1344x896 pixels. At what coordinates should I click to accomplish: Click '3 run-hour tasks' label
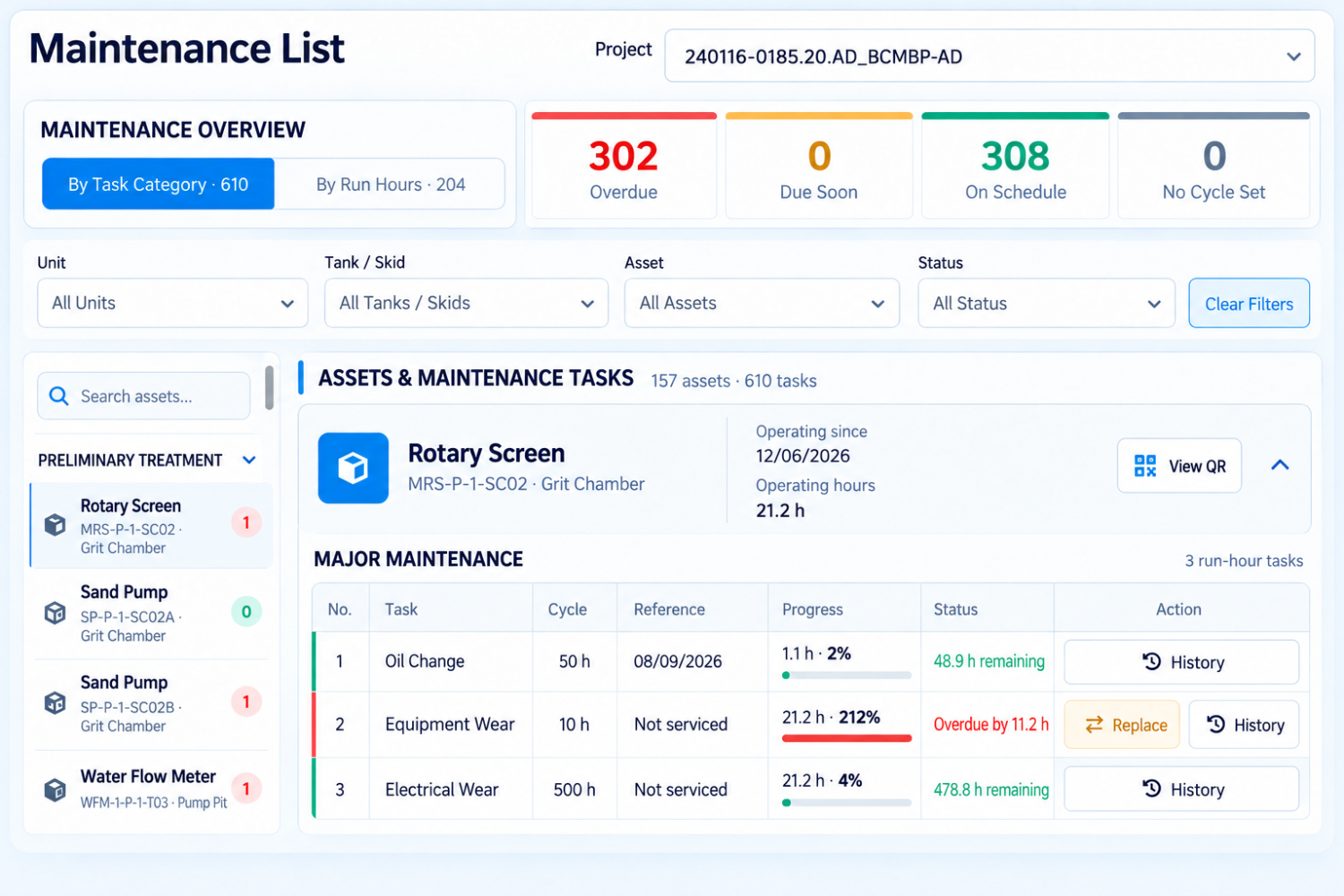(1244, 561)
